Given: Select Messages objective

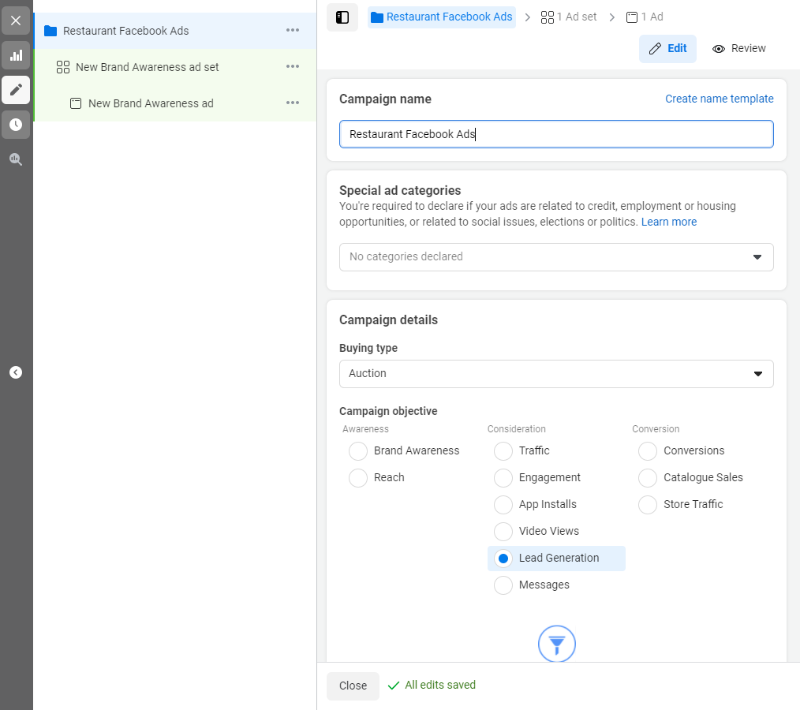Looking at the screenshot, I should (x=503, y=585).
